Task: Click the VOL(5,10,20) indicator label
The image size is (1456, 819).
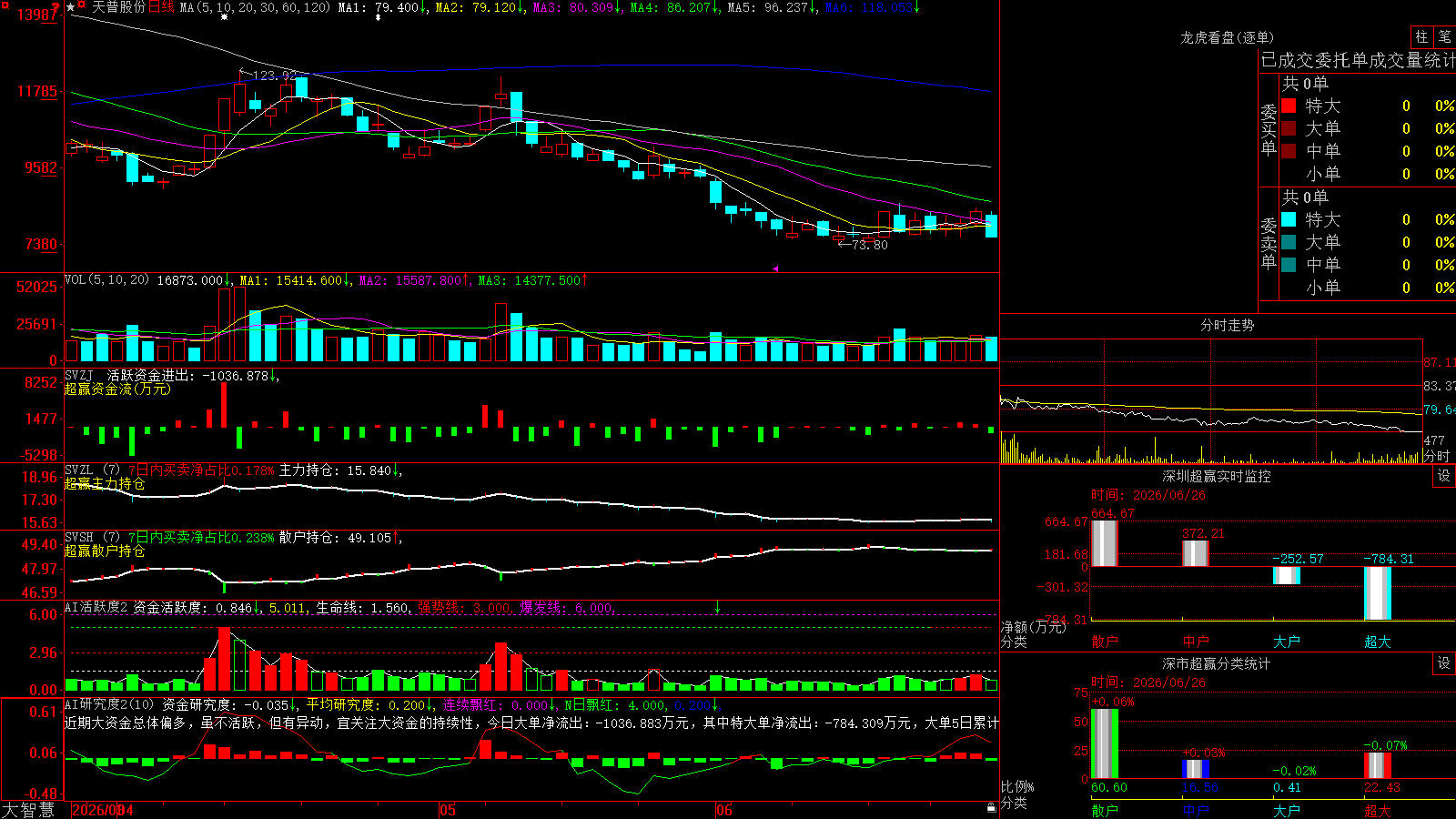Action: coord(106,280)
